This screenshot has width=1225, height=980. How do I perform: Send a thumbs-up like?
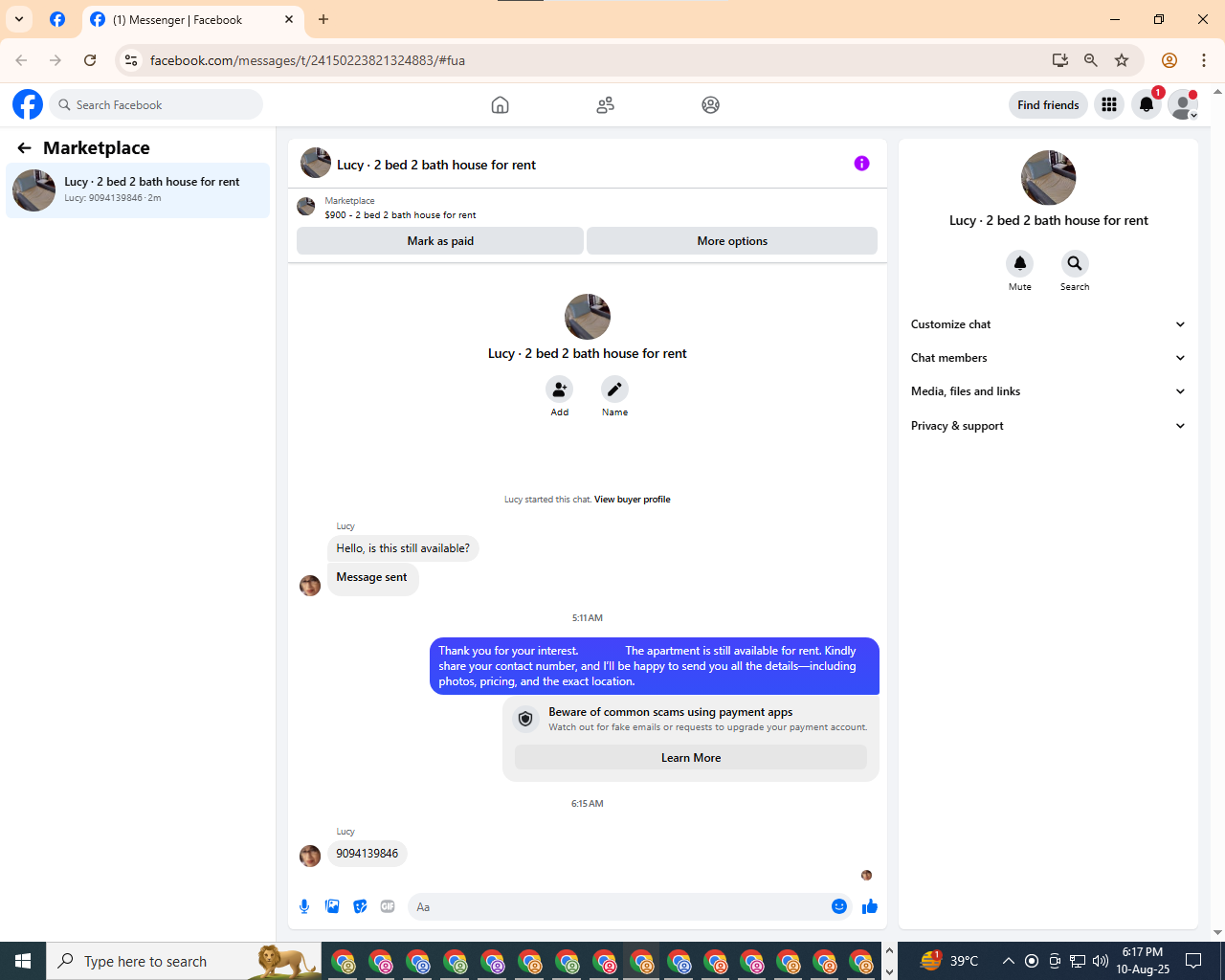(x=869, y=906)
